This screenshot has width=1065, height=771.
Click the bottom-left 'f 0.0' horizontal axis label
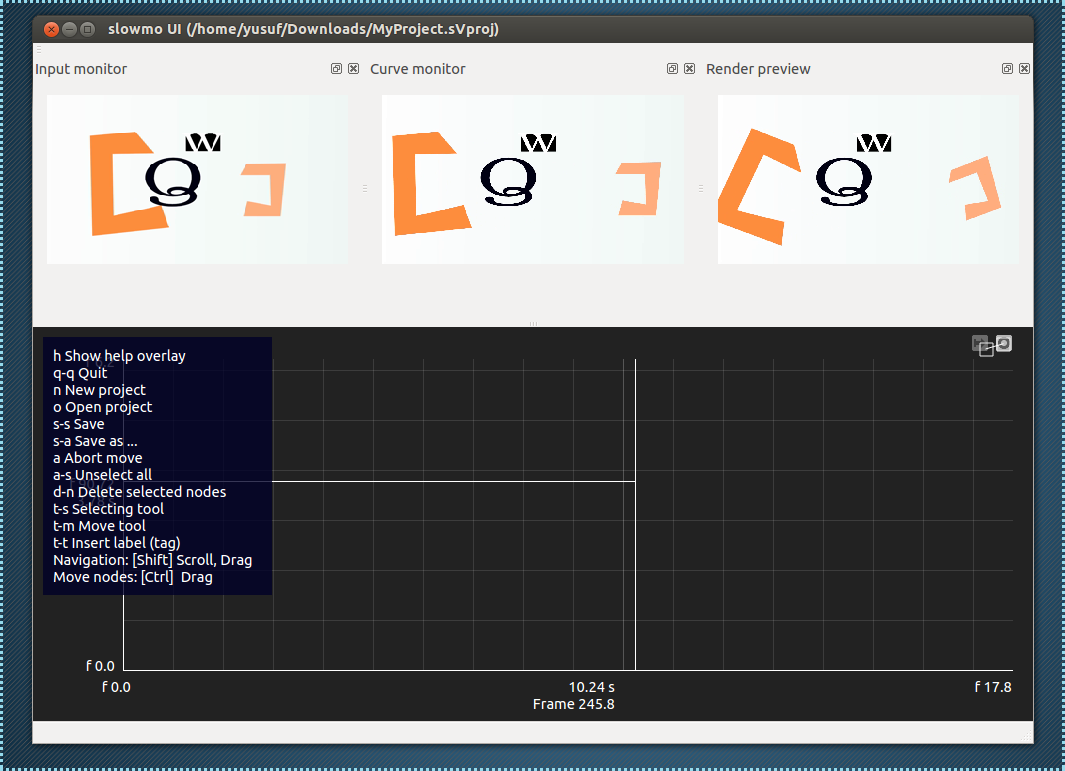tap(116, 687)
